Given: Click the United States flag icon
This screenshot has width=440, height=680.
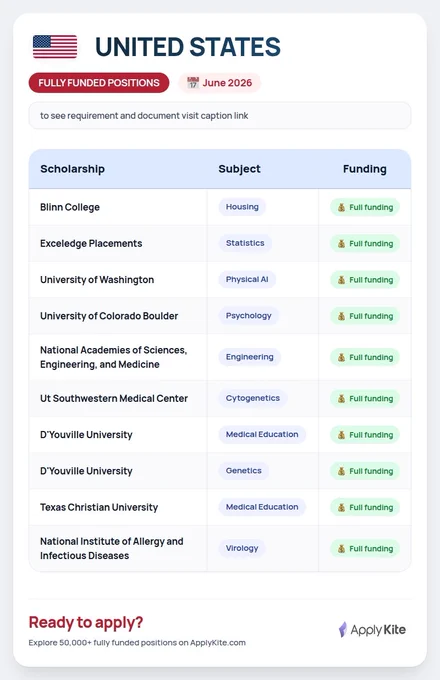Looking at the screenshot, I should tap(55, 47).
